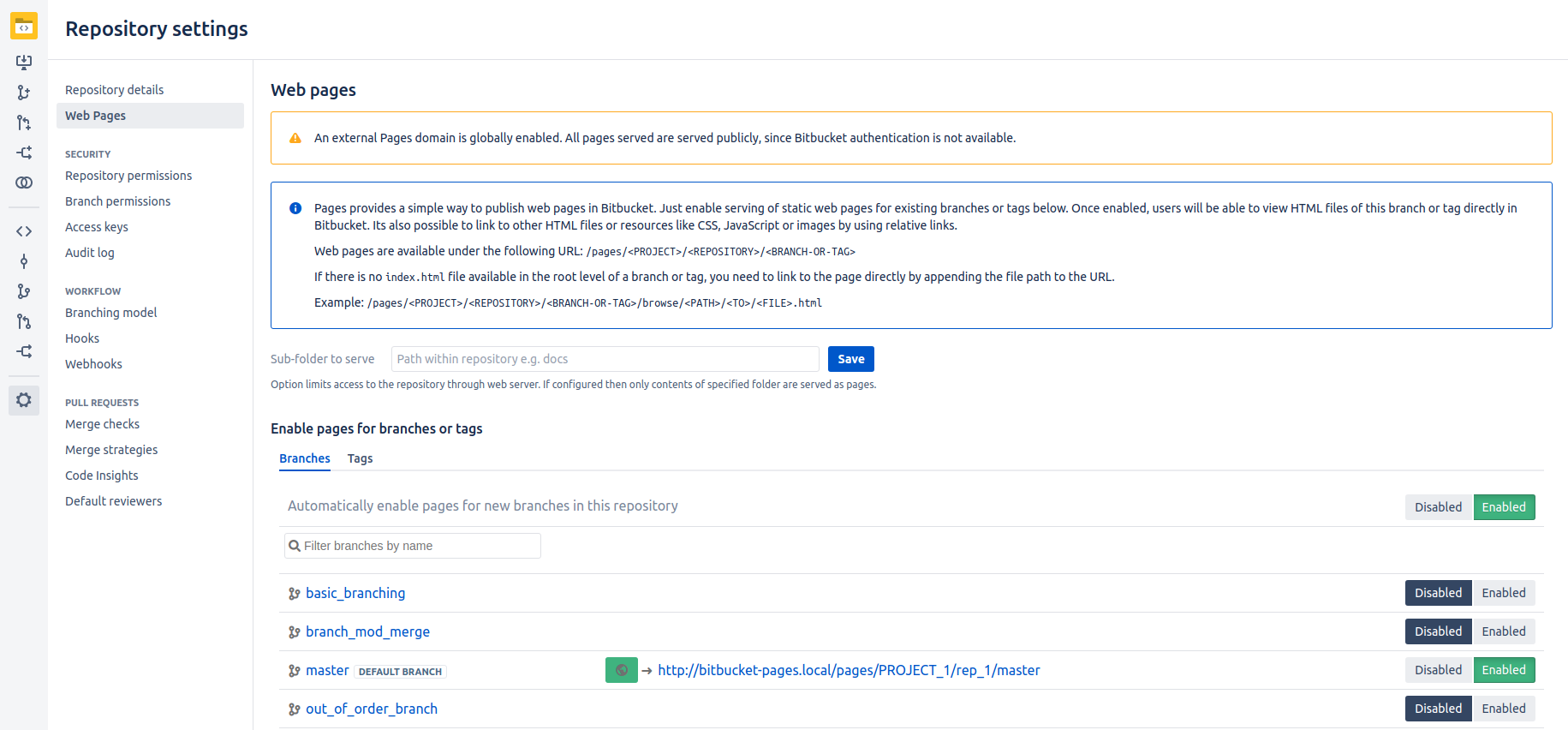Open the Compare icon in sidebar
The width and height of the screenshot is (1568, 730).
(x=24, y=182)
